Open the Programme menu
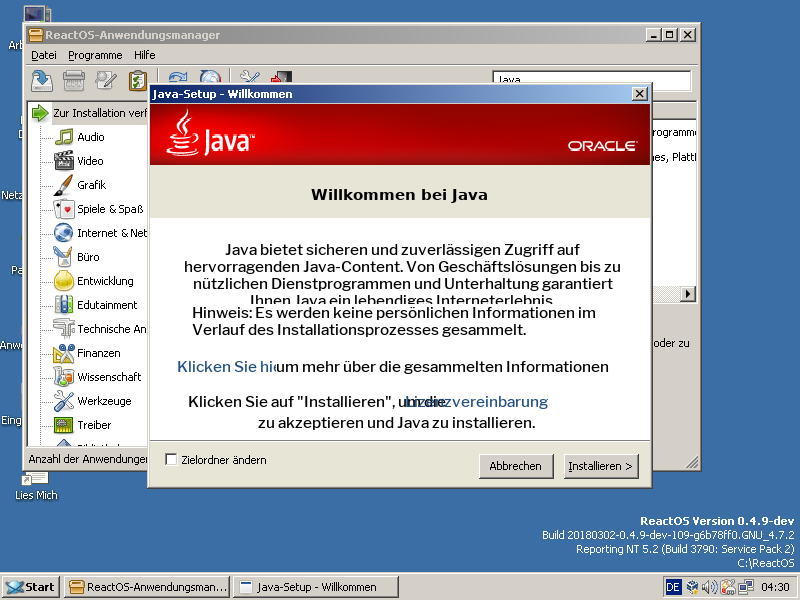The width and height of the screenshot is (800, 600). (x=95, y=55)
